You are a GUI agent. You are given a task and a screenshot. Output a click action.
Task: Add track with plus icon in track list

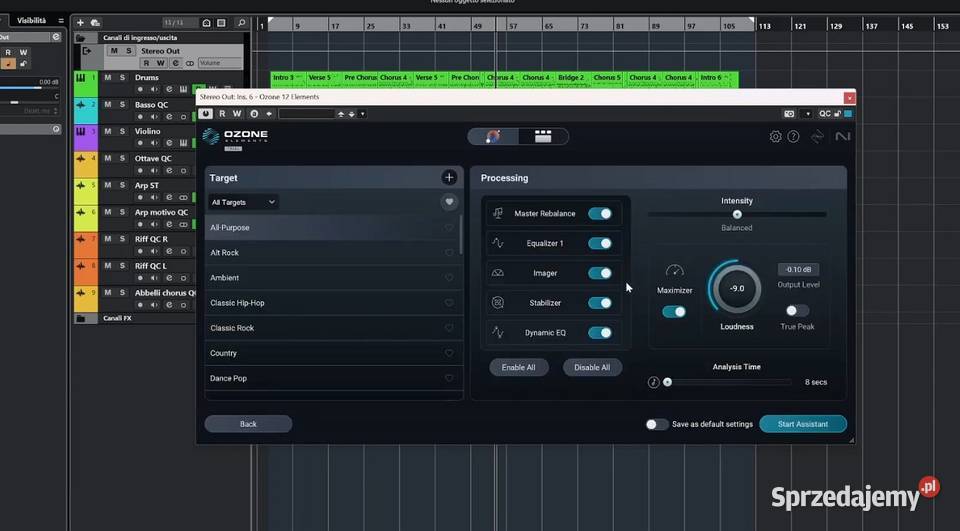[80, 23]
